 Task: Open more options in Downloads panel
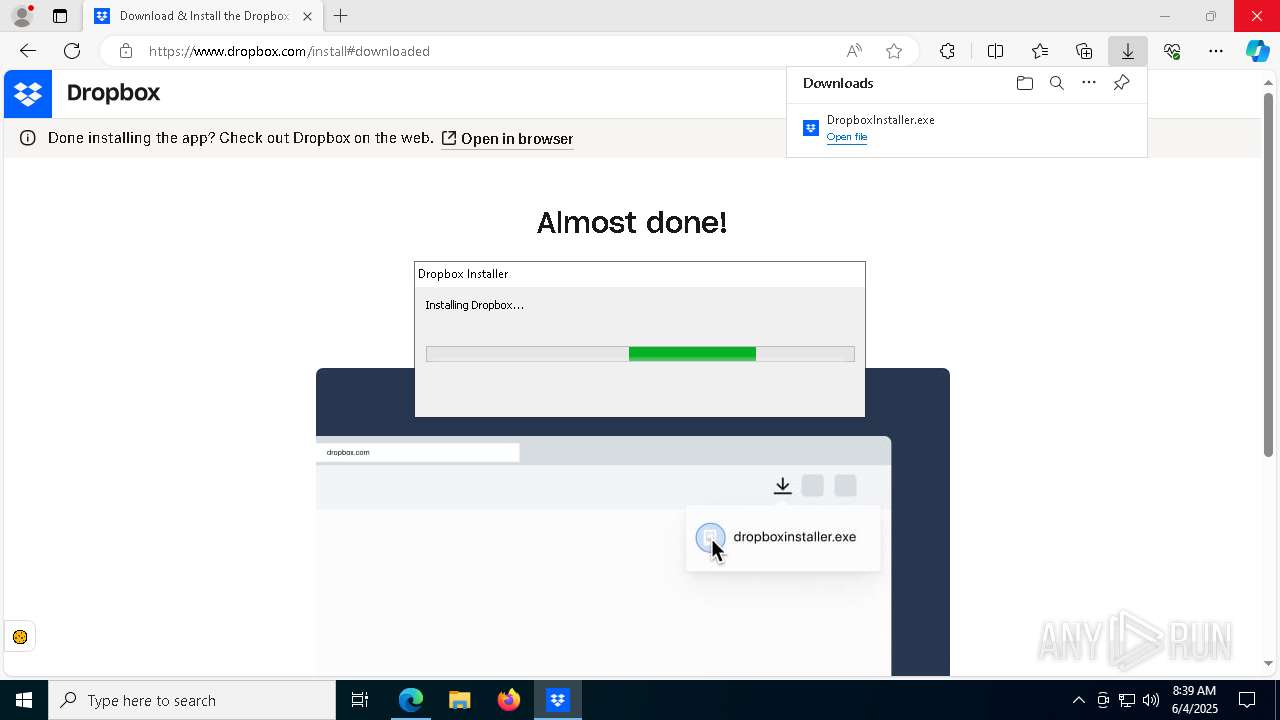pyautogui.click(x=1089, y=83)
